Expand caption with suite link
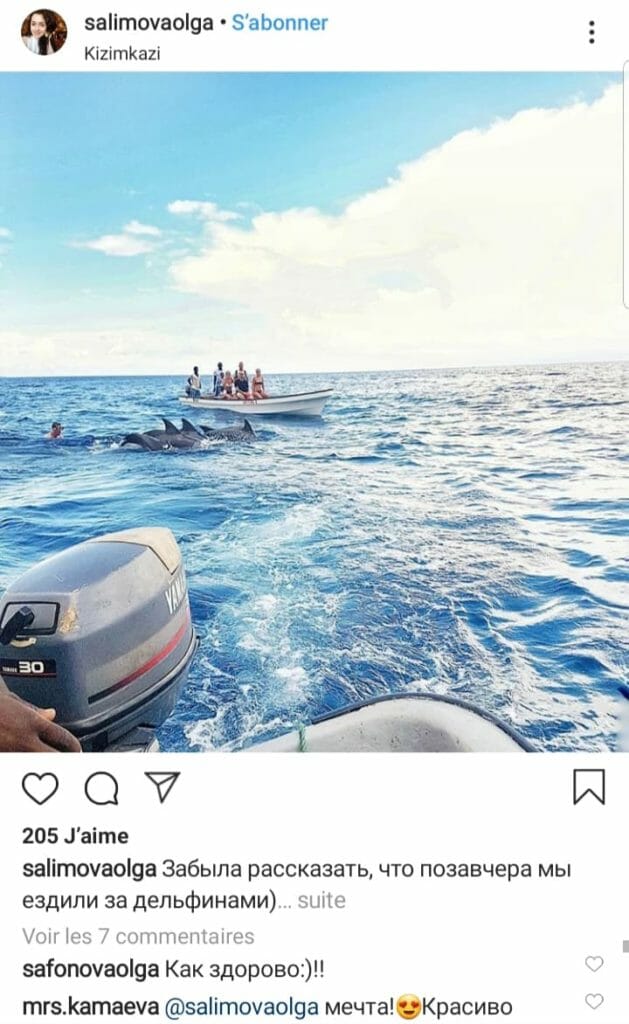The height and width of the screenshot is (1024, 629). click(x=321, y=901)
